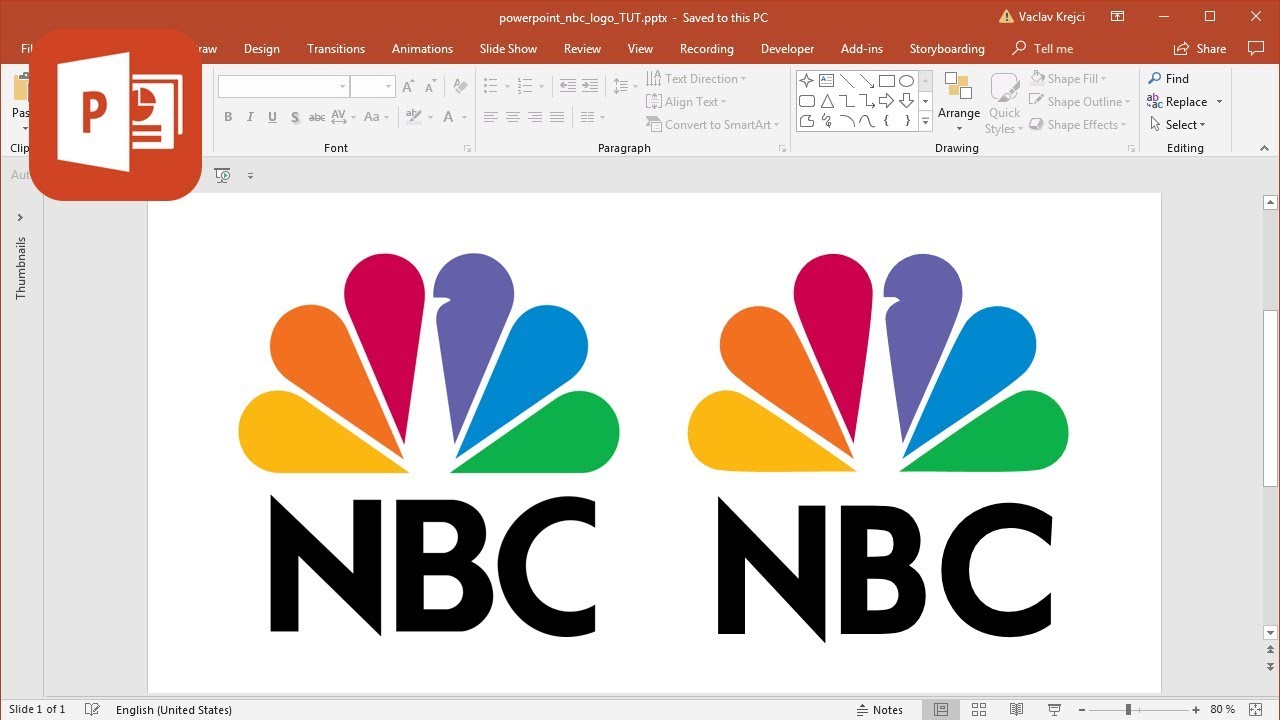Start Slide Show from status bar
This screenshot has width=1280, height=720.
click(1054, 709)
